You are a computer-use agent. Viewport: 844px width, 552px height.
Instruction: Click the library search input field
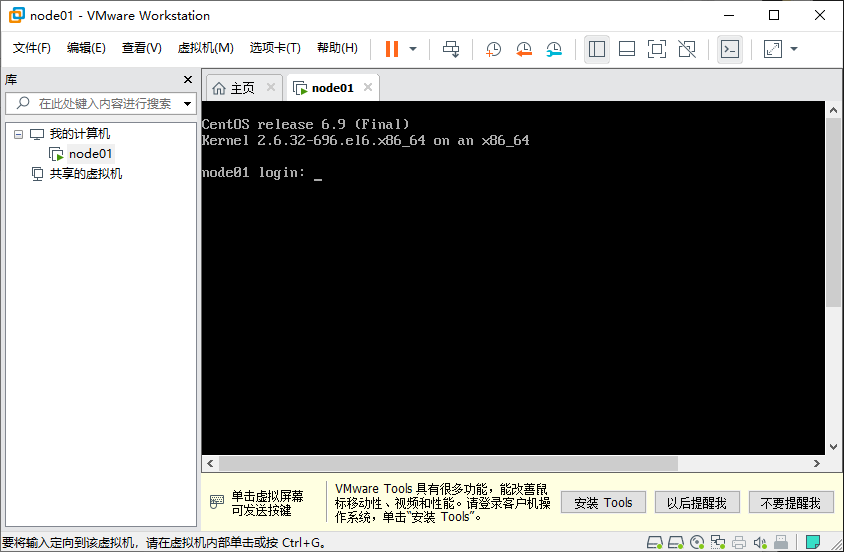click(x=104, y=103)
